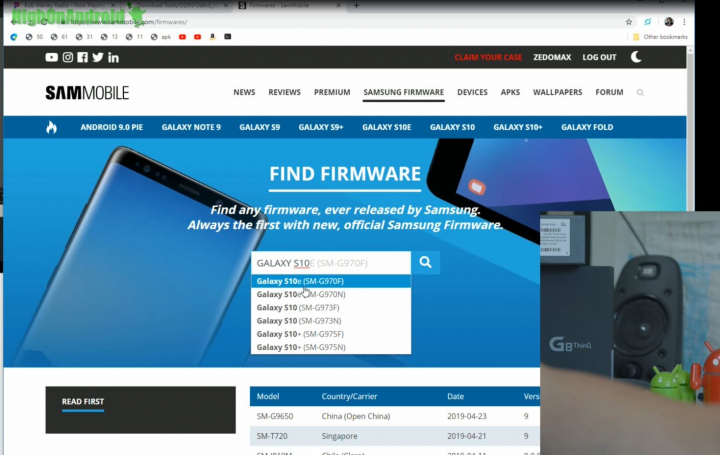Select Galaxy S10e (SM-G970F) suggestion

(x=331, y=281)
